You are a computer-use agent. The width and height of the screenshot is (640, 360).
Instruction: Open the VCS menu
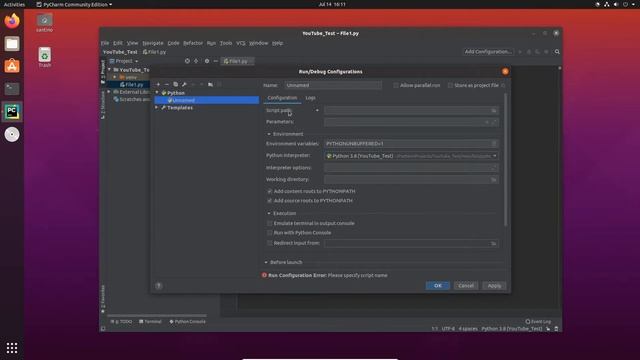tap(241, 43)
